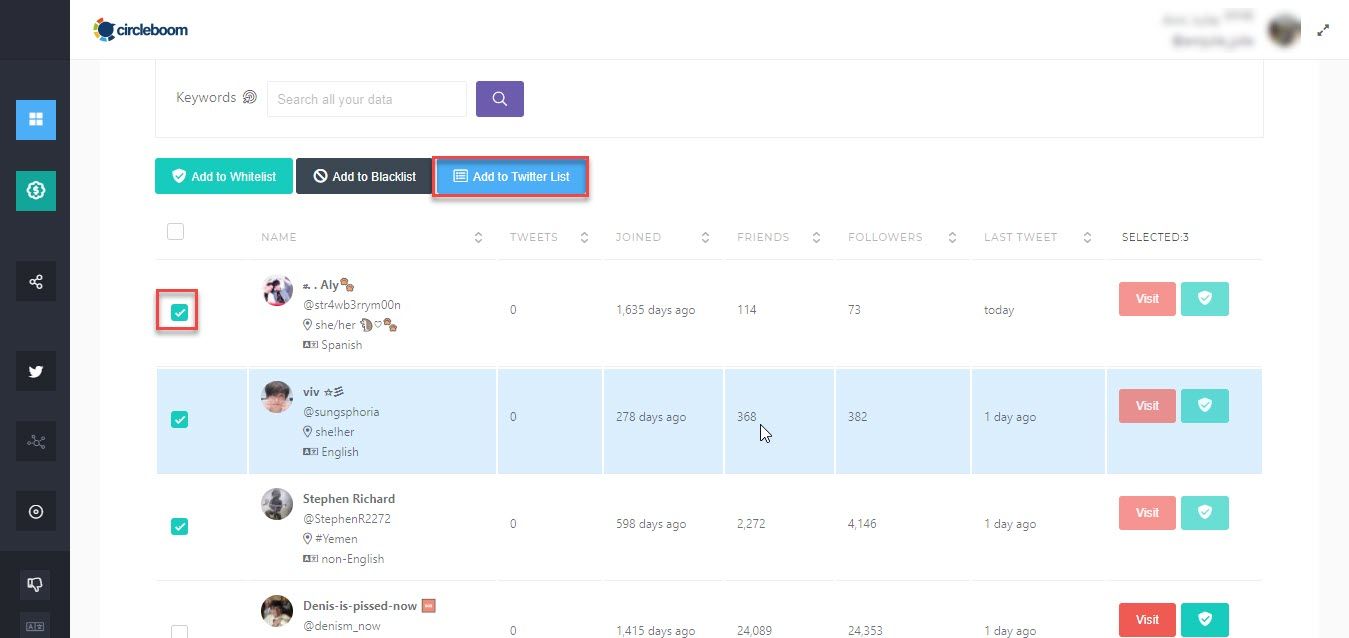The height and width of the screenshot is (638, 1349).
Task: Open the profile avatar menu at top right
Action: [1284, 30]
